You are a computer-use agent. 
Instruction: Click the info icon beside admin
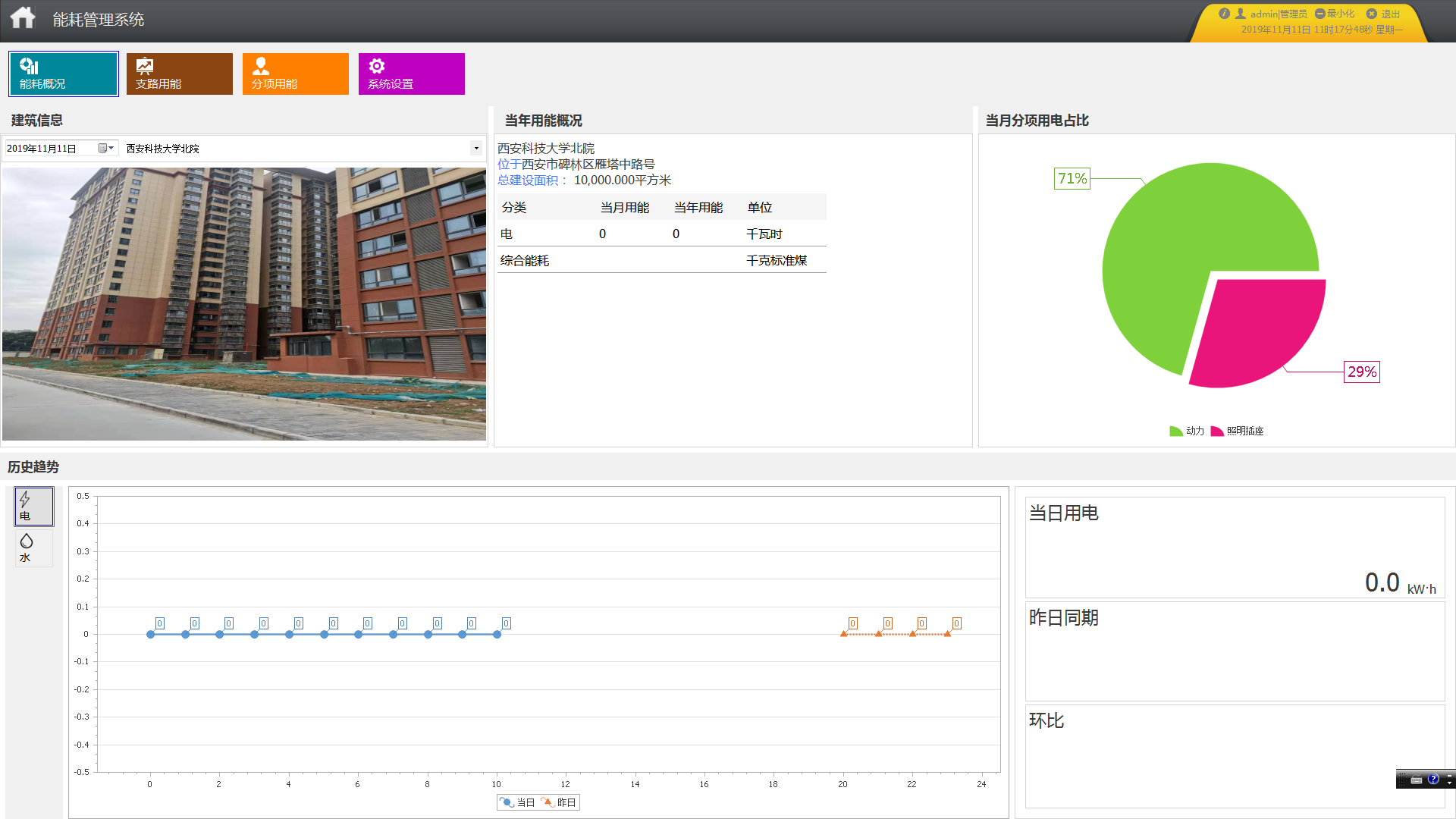pyautogui.click(x=1224, y=14)
